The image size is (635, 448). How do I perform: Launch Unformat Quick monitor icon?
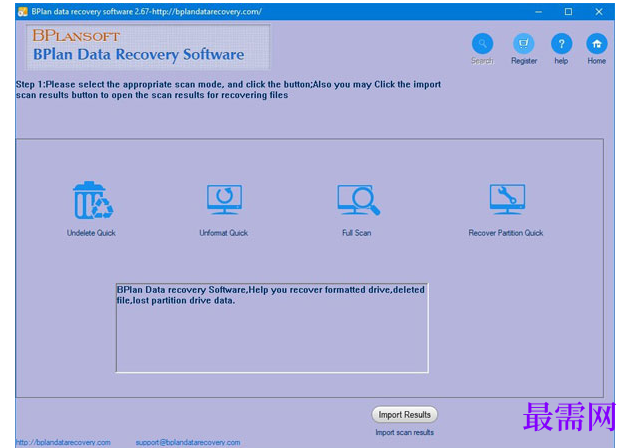(224, 200)
